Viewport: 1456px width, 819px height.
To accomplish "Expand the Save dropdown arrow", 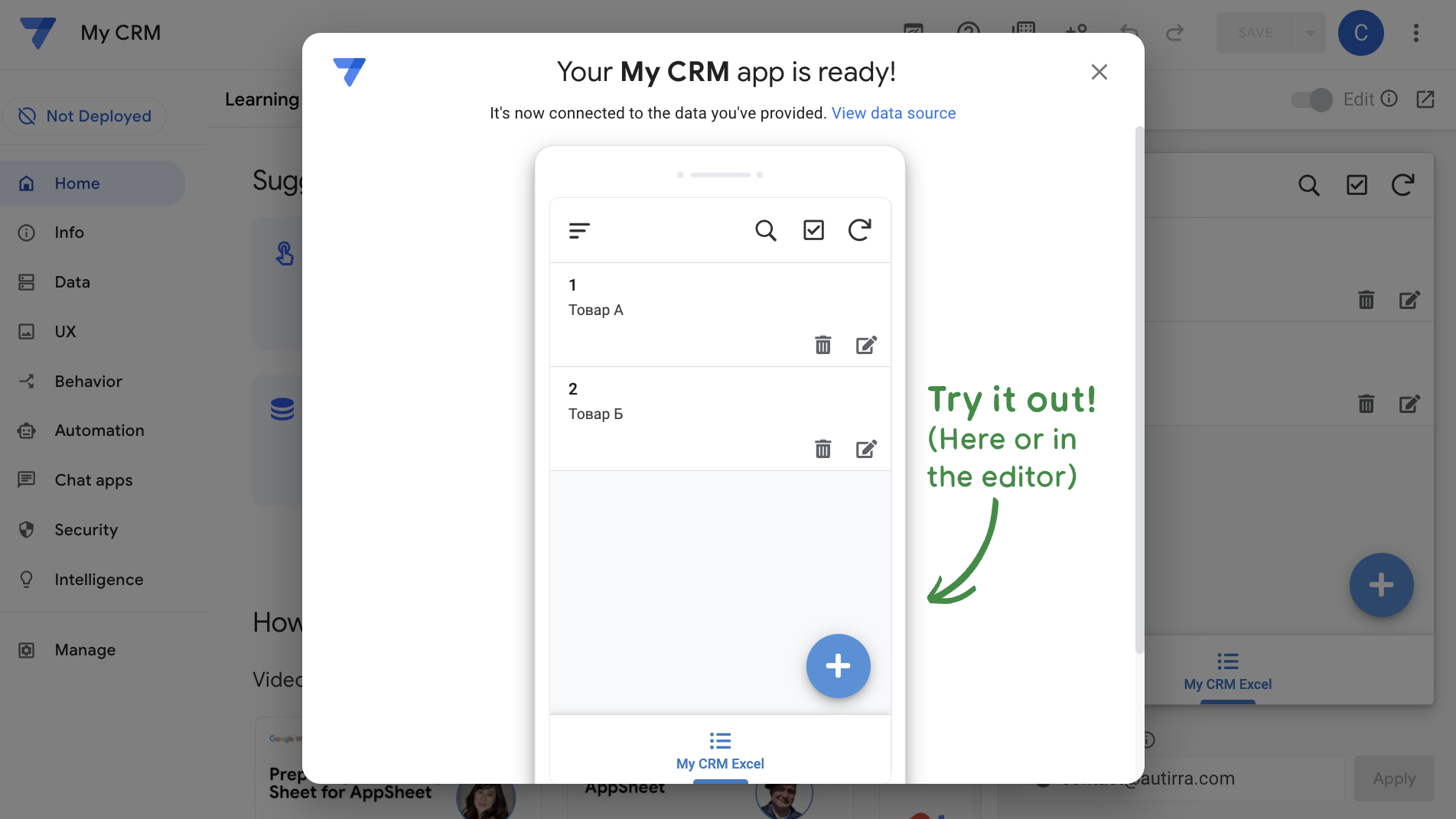I will (x=1310, y=33).
